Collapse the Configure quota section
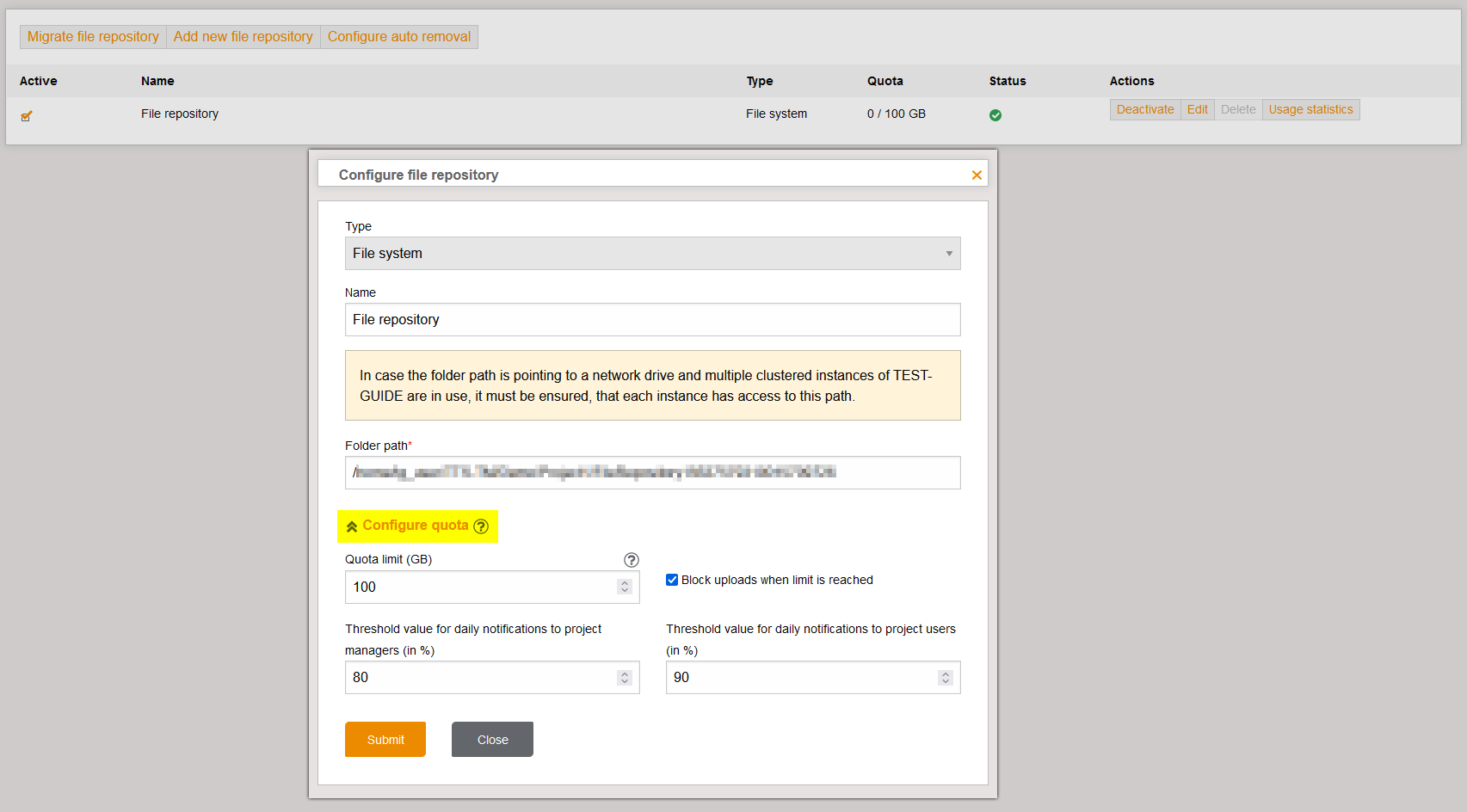The height and width of the screenshot is (812, 1467). (x=415, y=526)
